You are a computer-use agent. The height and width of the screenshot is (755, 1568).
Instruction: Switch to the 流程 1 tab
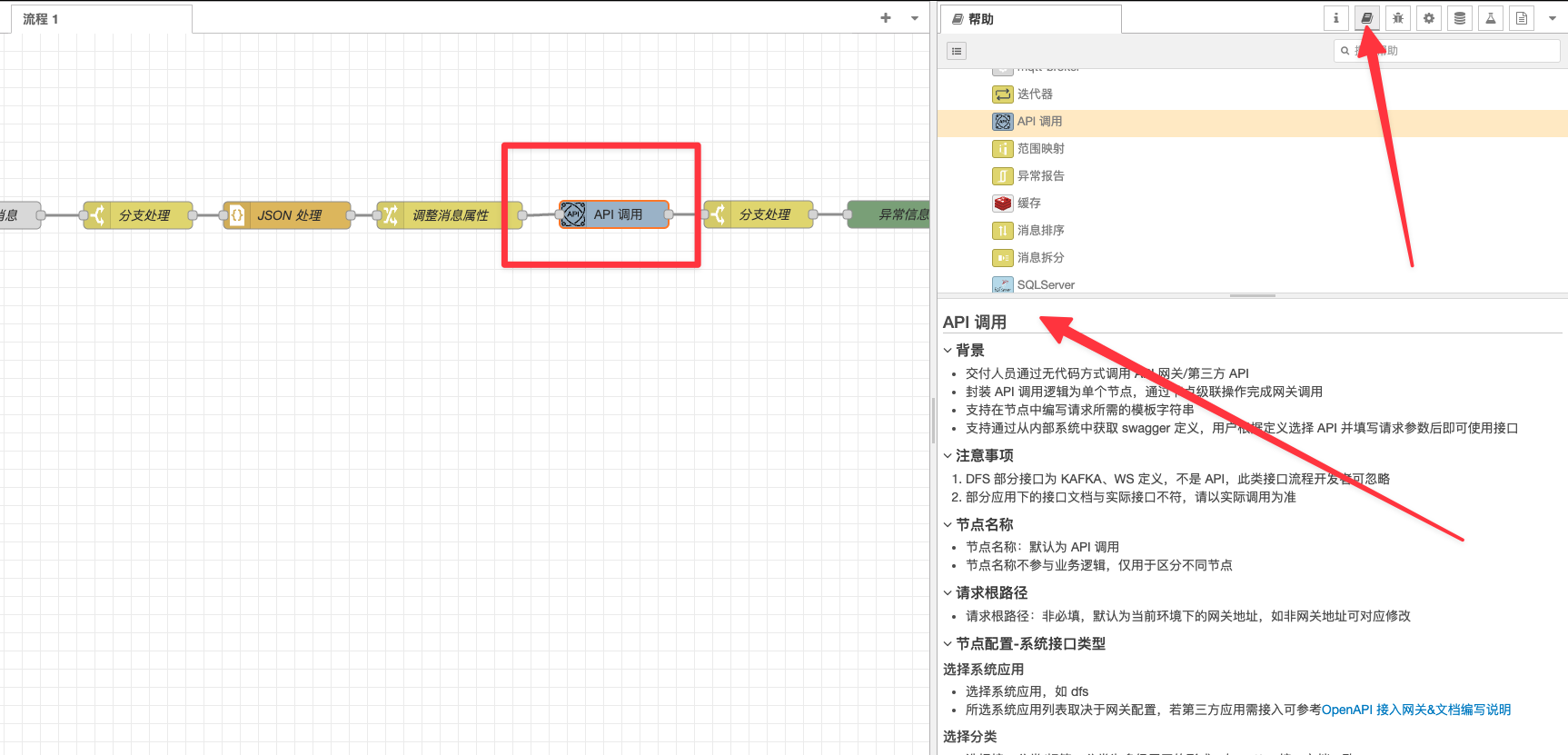[x=41, y=19]
